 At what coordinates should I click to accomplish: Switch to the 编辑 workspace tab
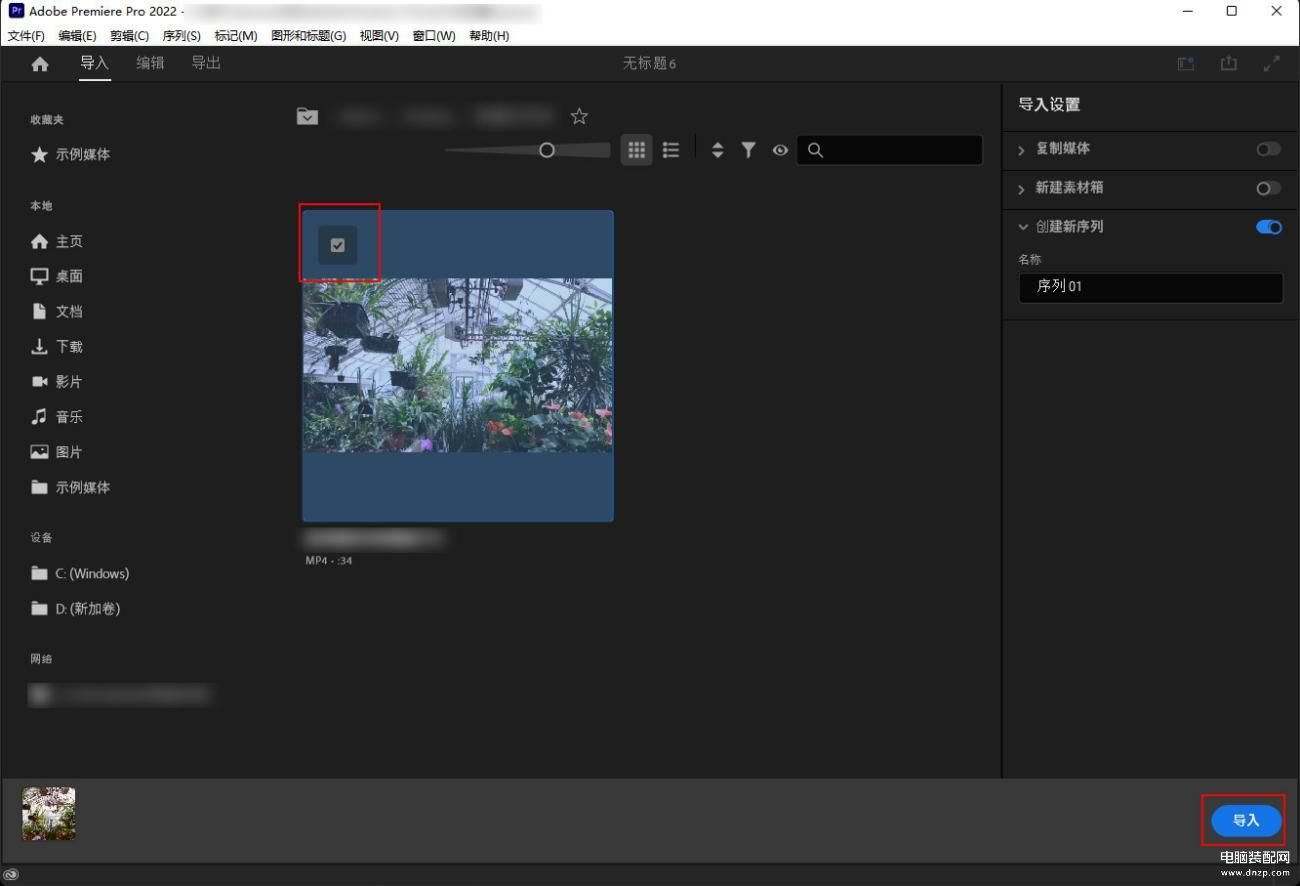(150, 63)
